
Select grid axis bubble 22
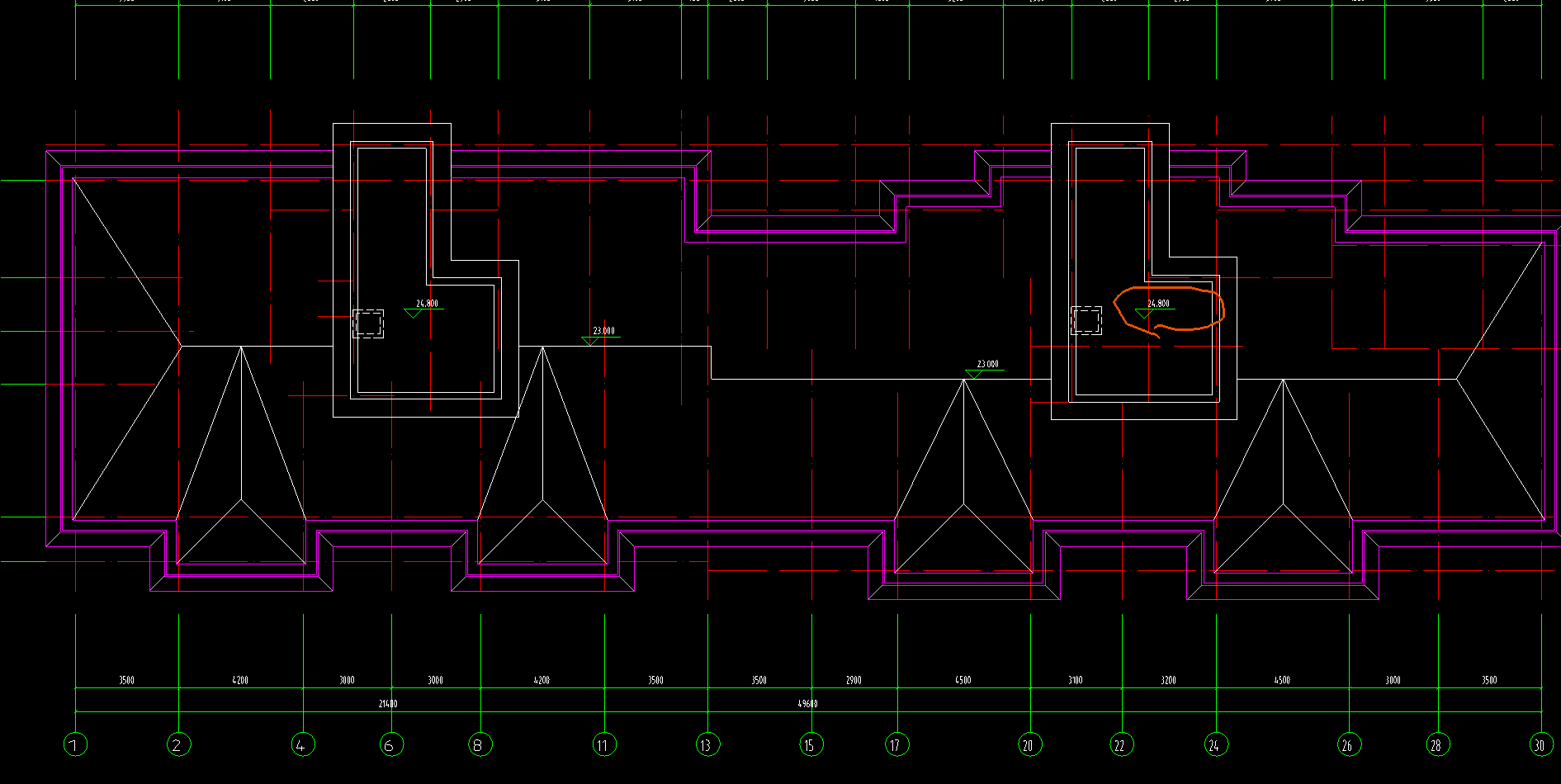[1122, 745]
